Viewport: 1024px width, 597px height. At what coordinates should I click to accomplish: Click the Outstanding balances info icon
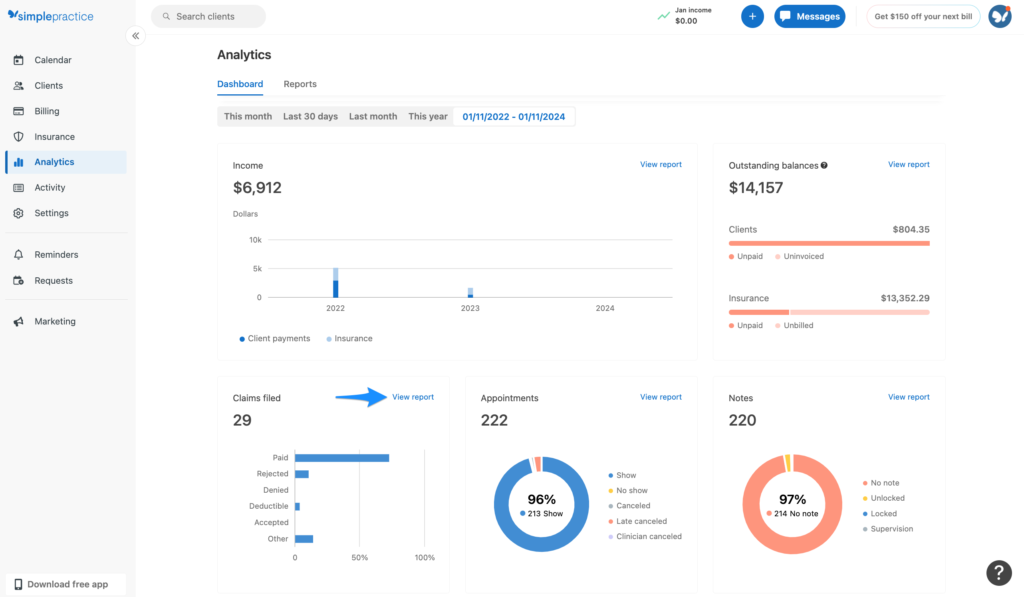[x=824, y=165]
